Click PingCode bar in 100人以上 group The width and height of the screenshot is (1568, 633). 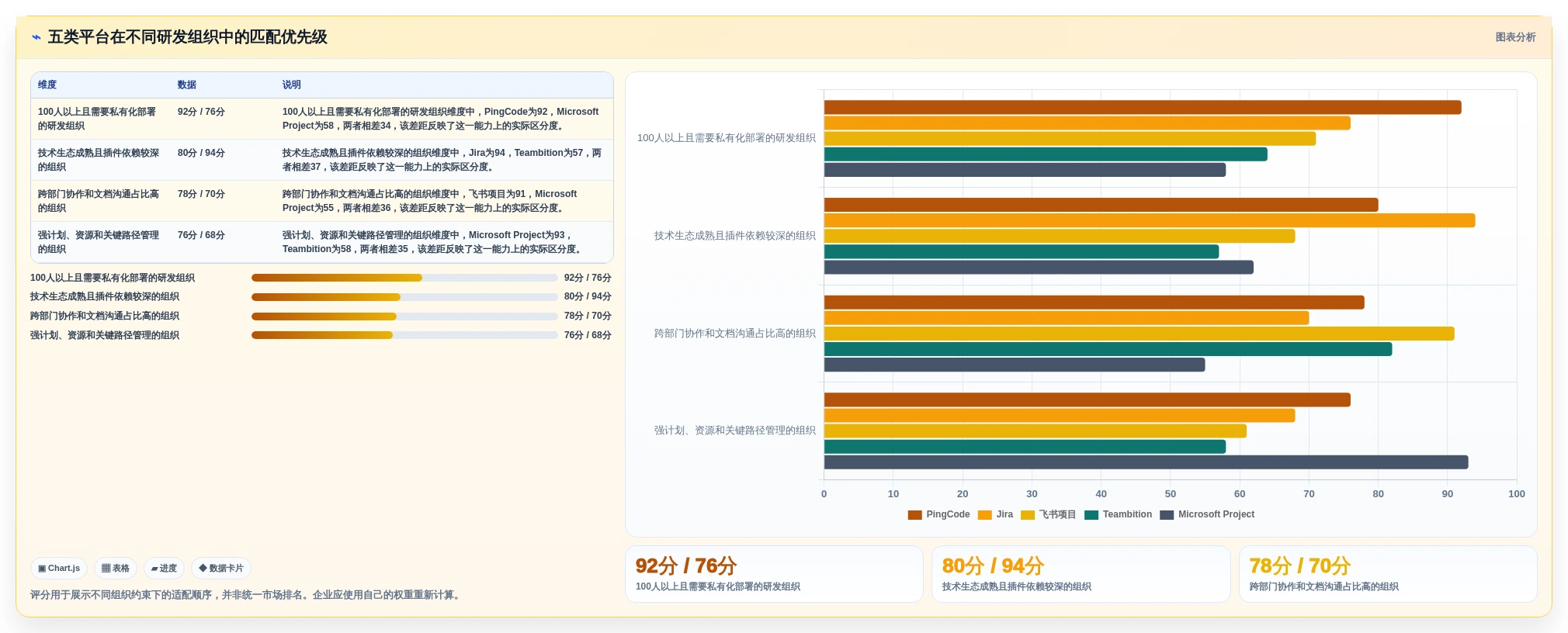(1143, 107)
